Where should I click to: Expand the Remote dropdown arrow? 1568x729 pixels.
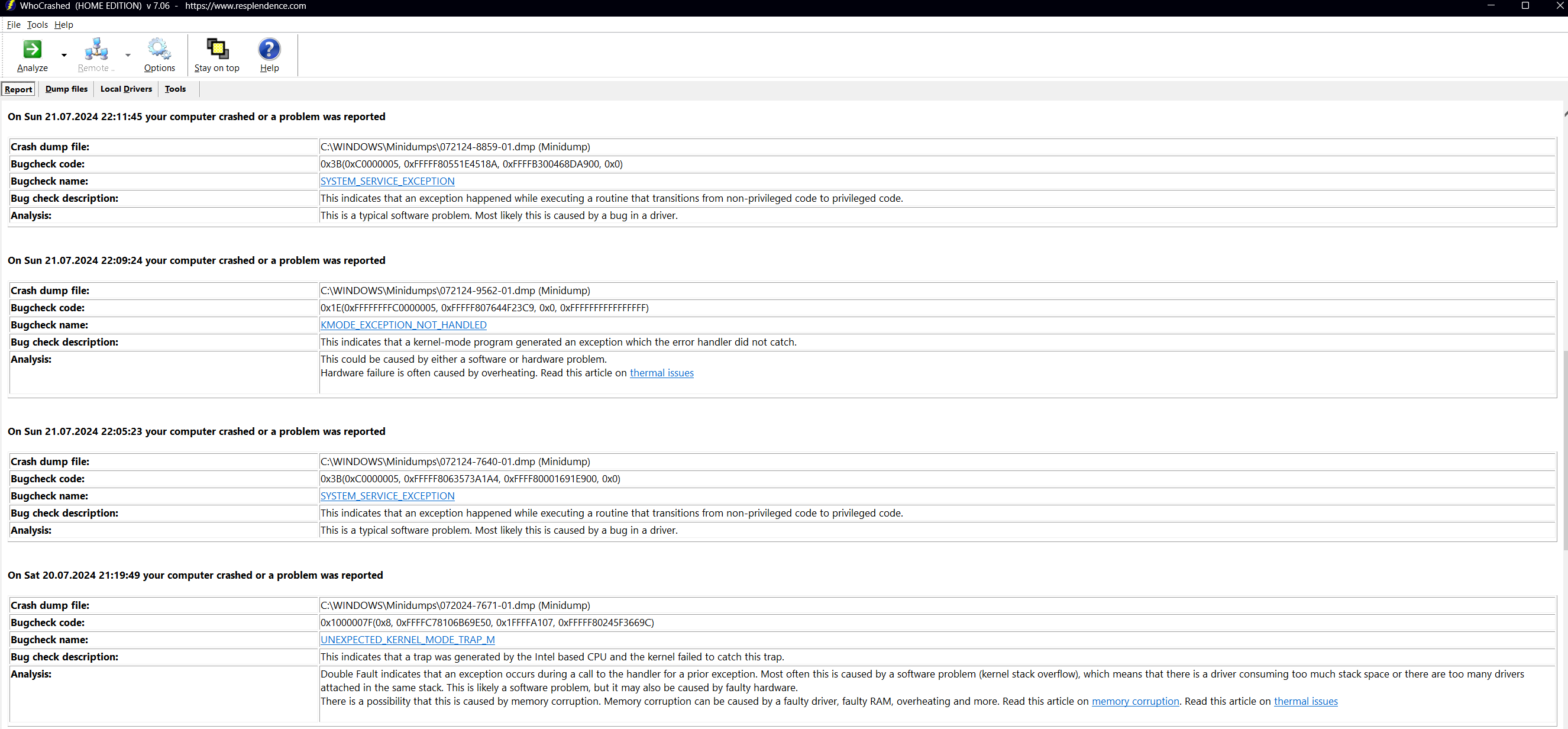(x=128, y=56)
